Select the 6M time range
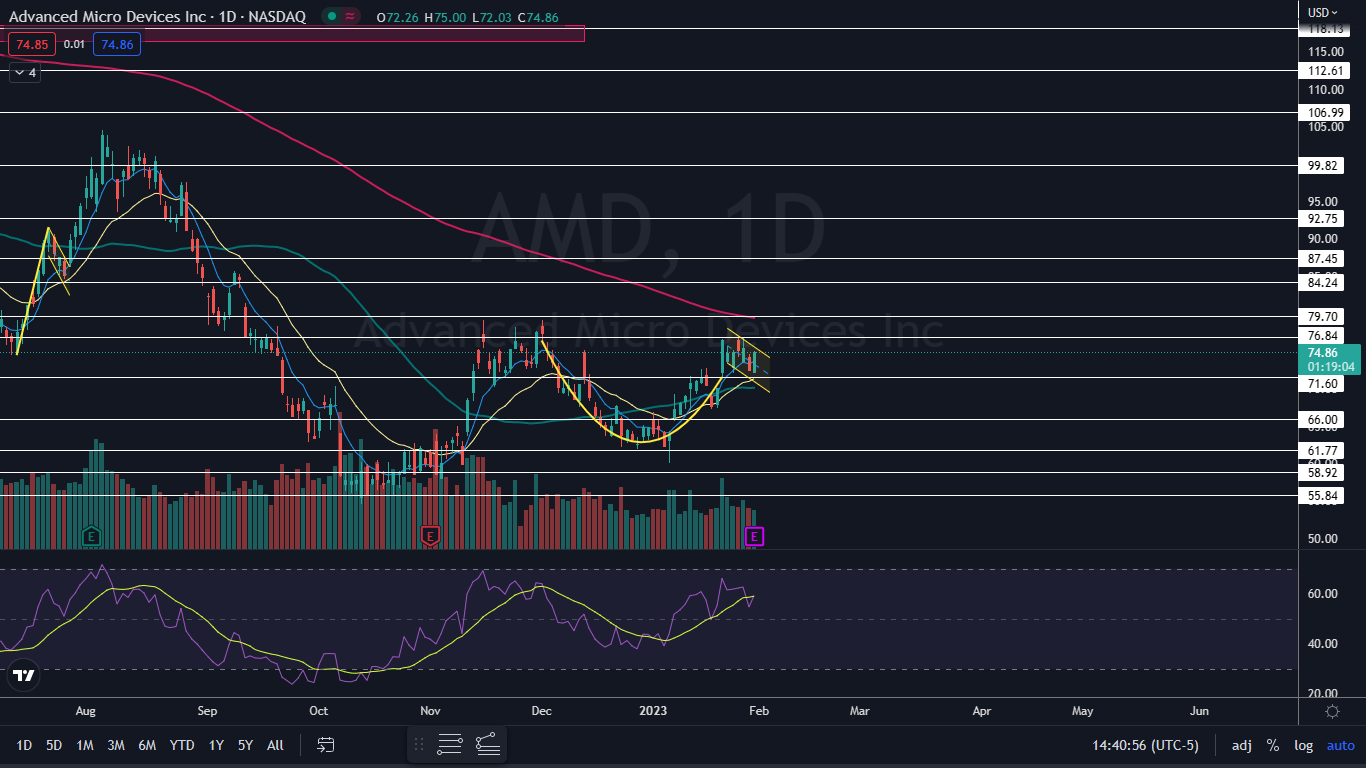 (147, 745)
